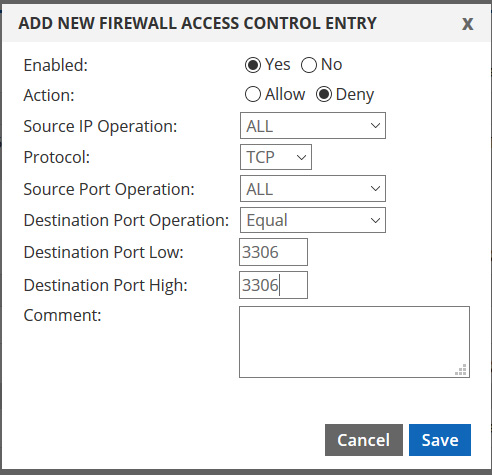Screen dimensions: 492x475
Task: Select the No radio for Enabled
Action: click(x=309, y=65)
